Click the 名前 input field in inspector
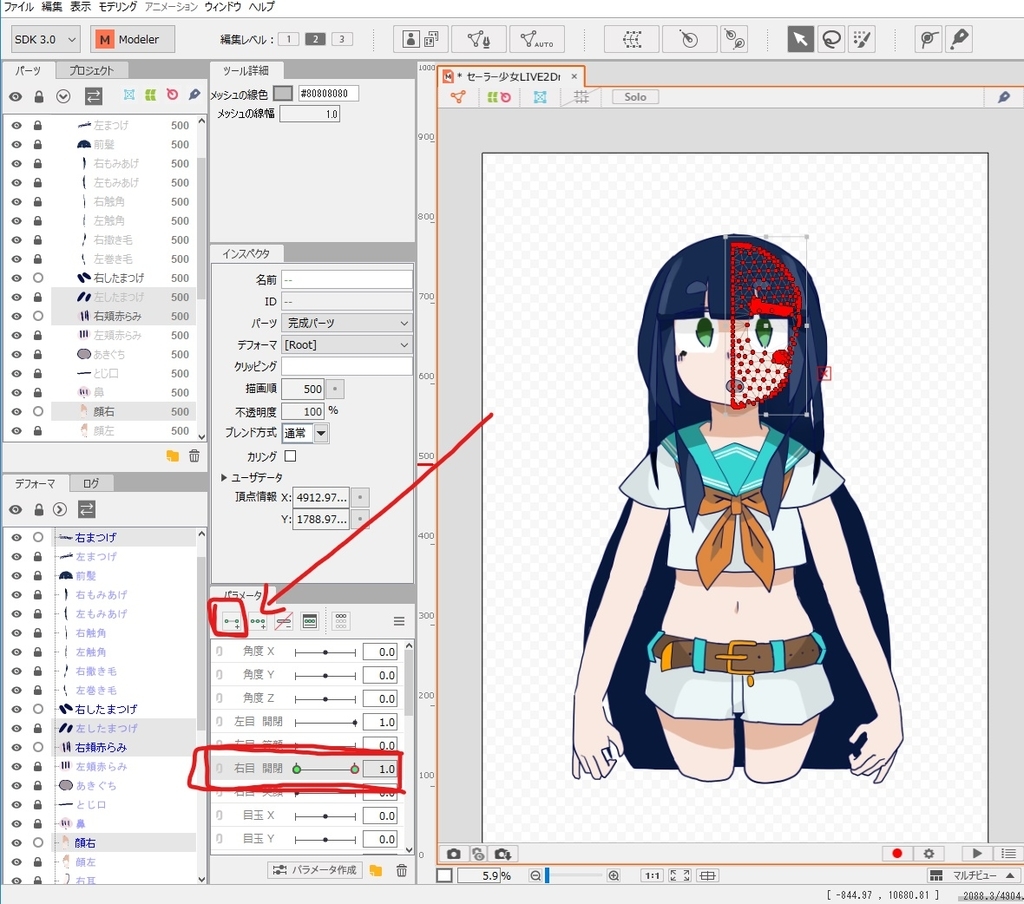The image size is (1024, 904). [x=347, y=280]
